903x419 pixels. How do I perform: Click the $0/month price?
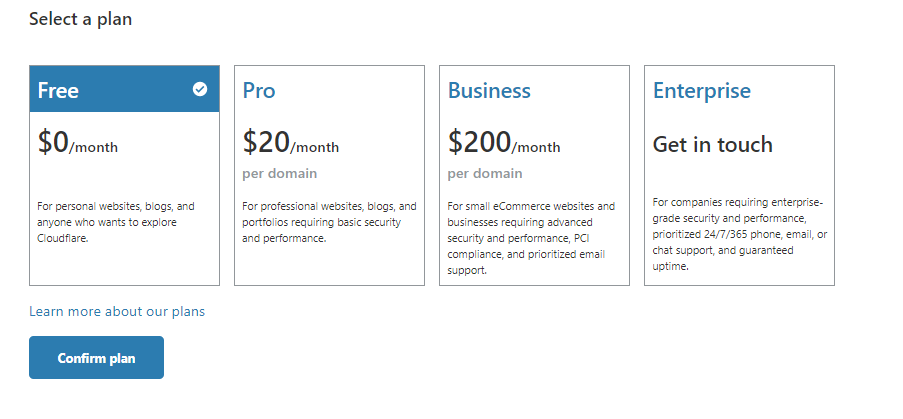click(x=77, y=143)
